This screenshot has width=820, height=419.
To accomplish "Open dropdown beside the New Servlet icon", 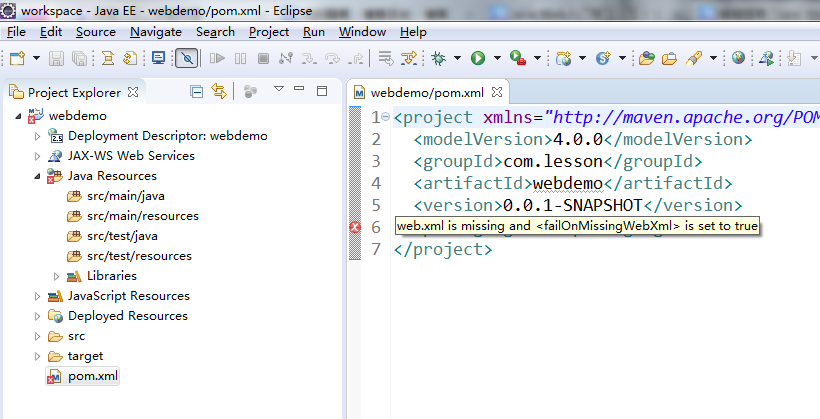I will (622, 58).
